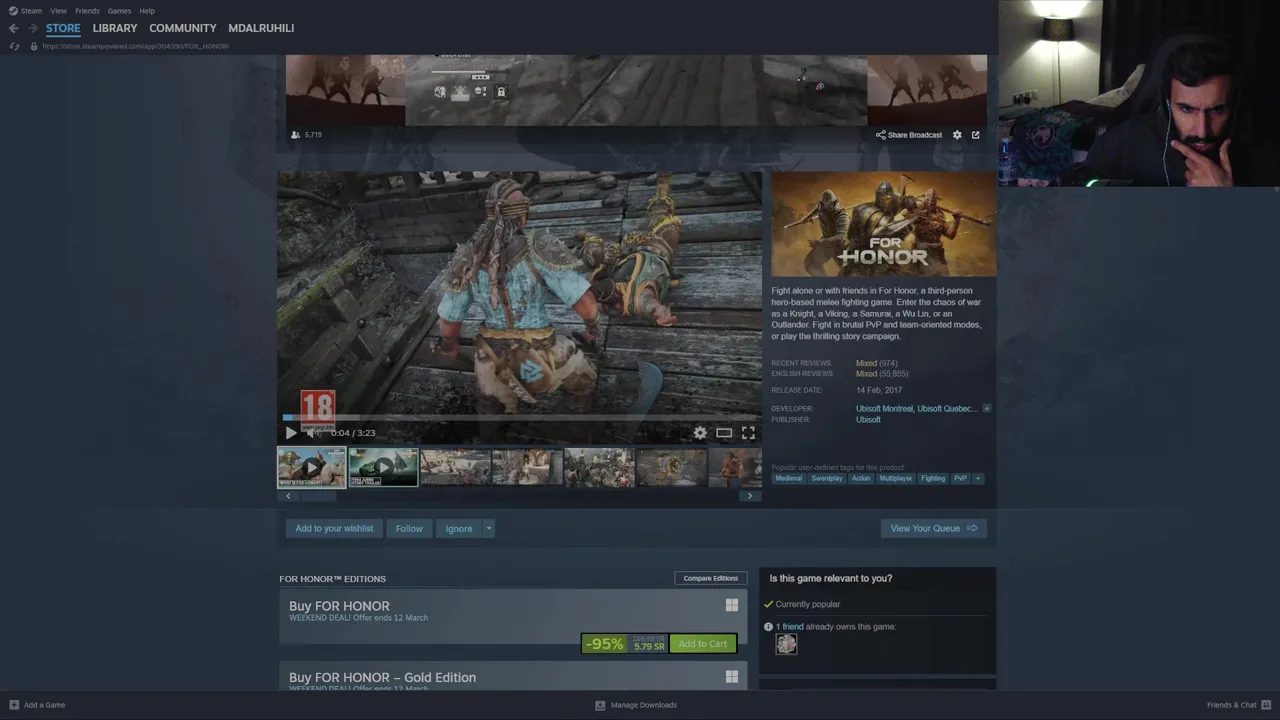Open recent reviews Mixed (974) link

coord(877,363)
